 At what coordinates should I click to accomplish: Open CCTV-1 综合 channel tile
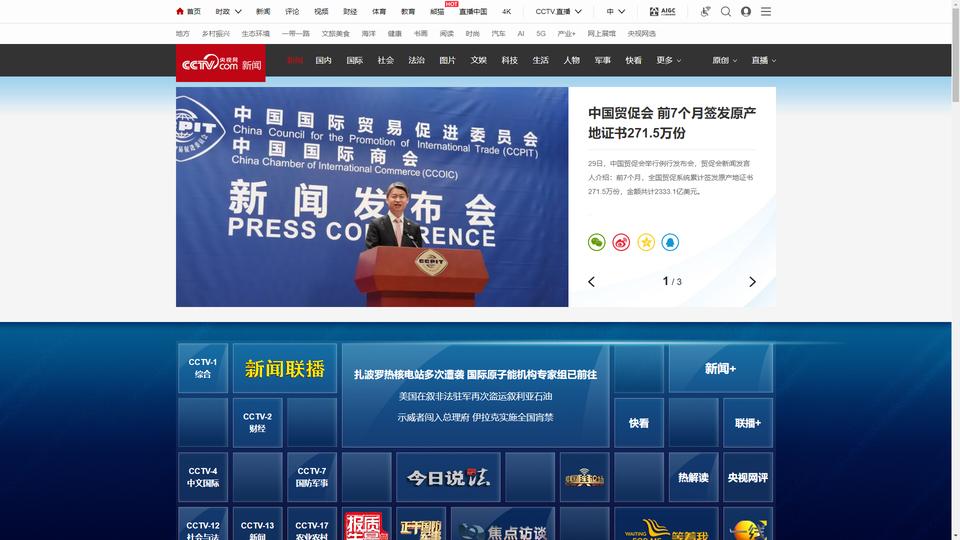203,369
